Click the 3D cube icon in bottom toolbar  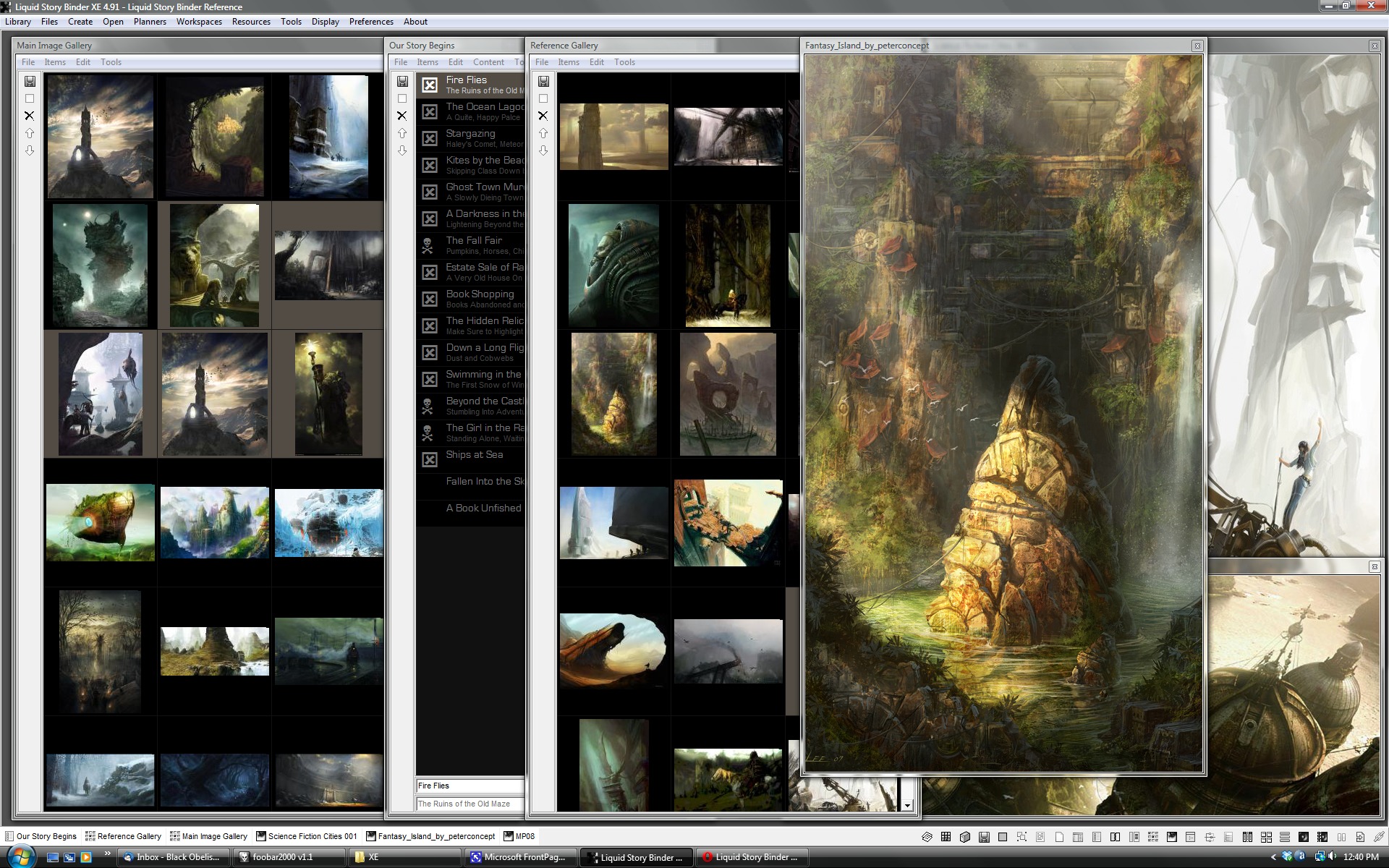[x=965, y=837]
